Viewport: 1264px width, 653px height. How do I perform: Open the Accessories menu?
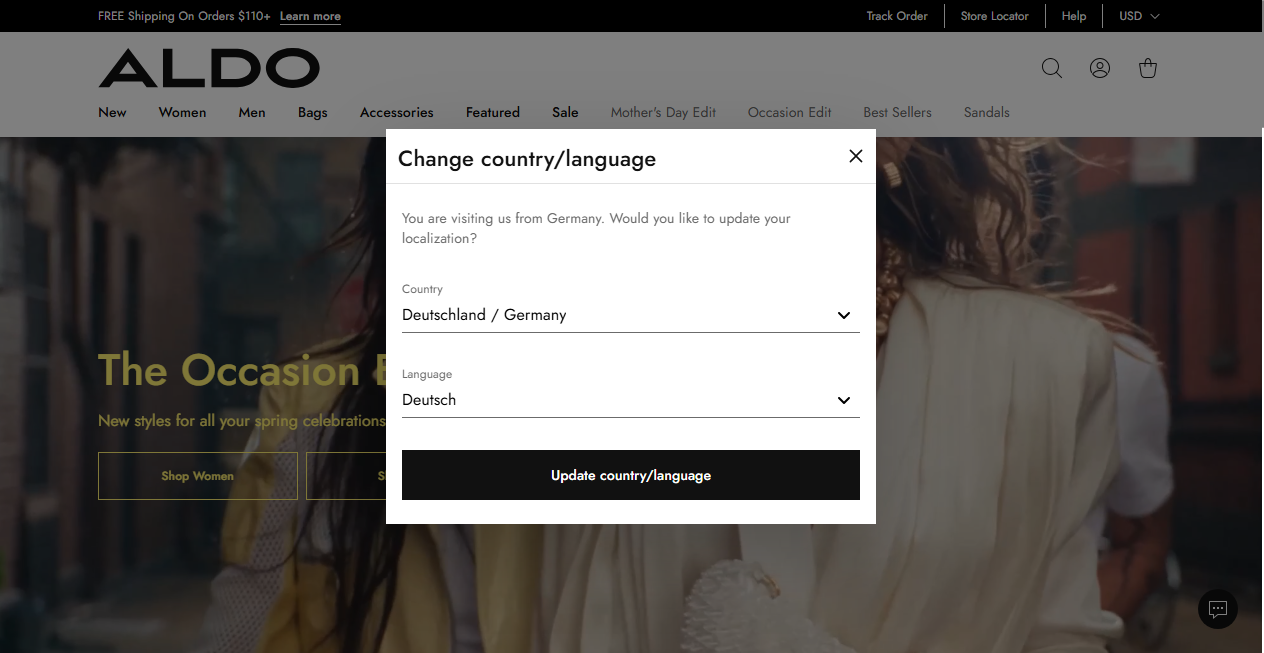coord(396,113)
